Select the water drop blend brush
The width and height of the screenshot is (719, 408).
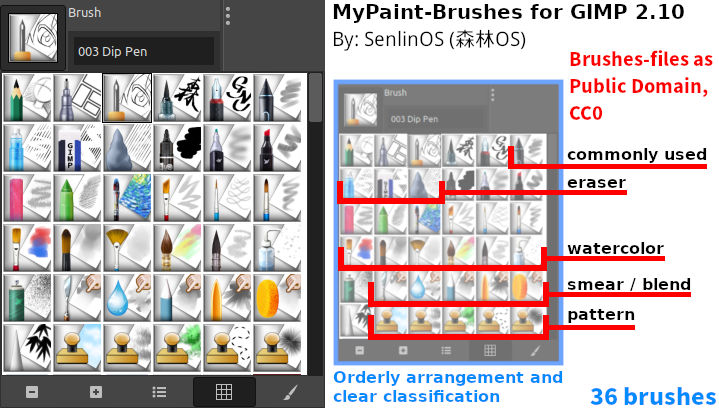click(x=127, y=298)
